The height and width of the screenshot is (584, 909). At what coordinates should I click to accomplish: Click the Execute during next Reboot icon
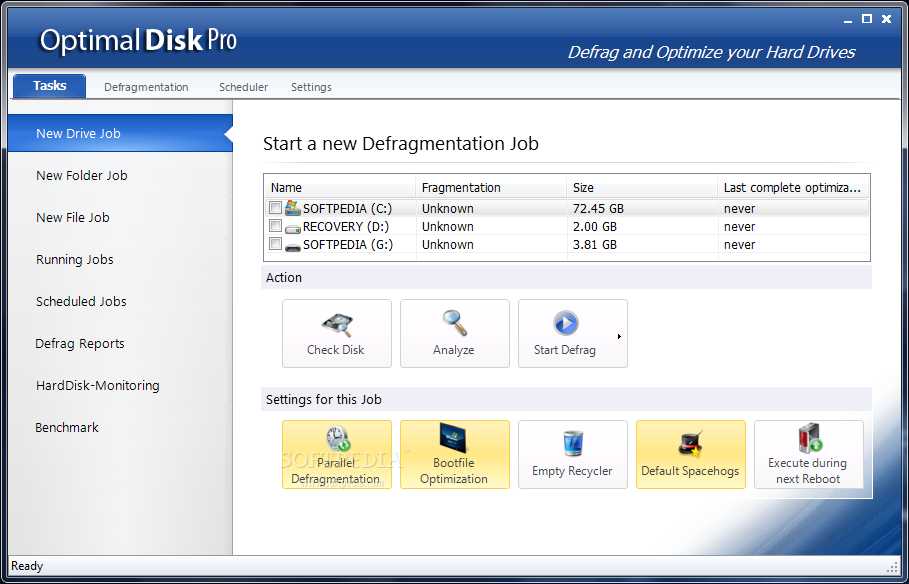(809, 438)
